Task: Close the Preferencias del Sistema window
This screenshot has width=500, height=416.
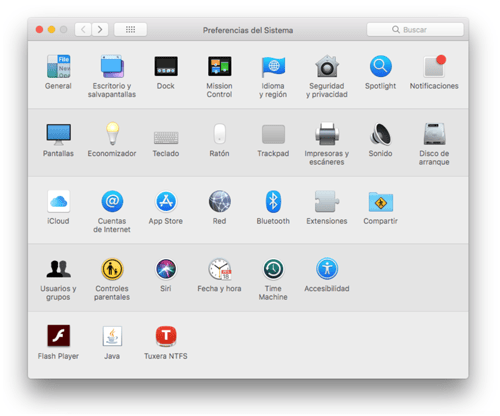Action: point(39,30)
